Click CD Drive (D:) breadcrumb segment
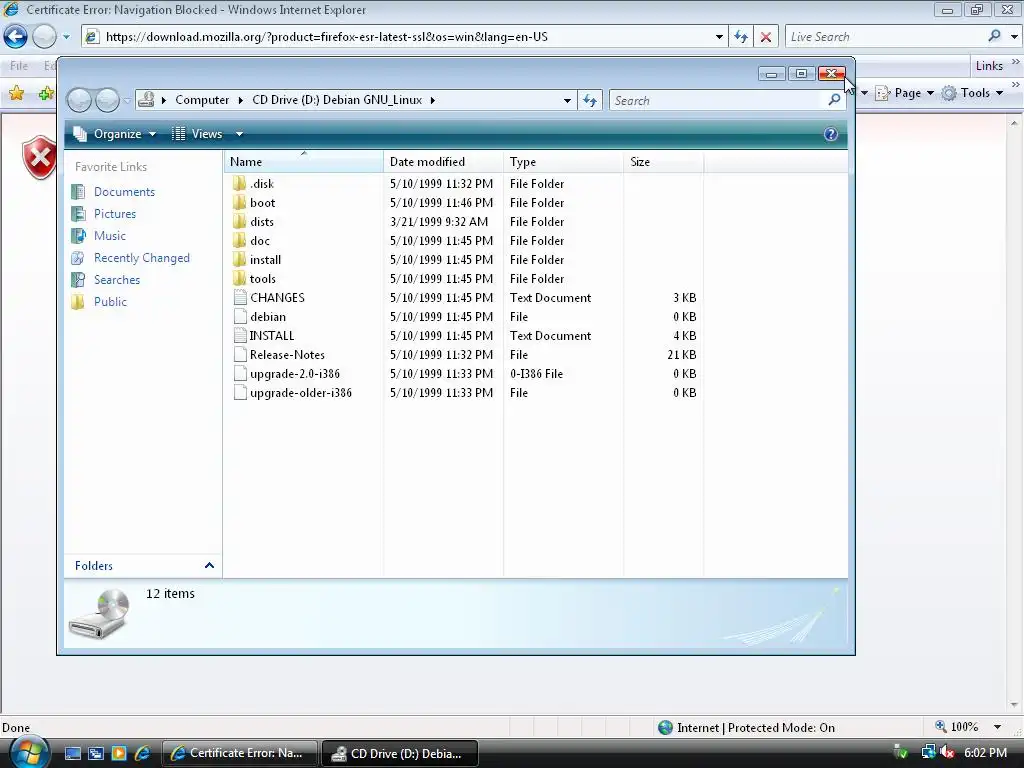The width and height of the screenshot is (1024, 768). tap(337, 100)
